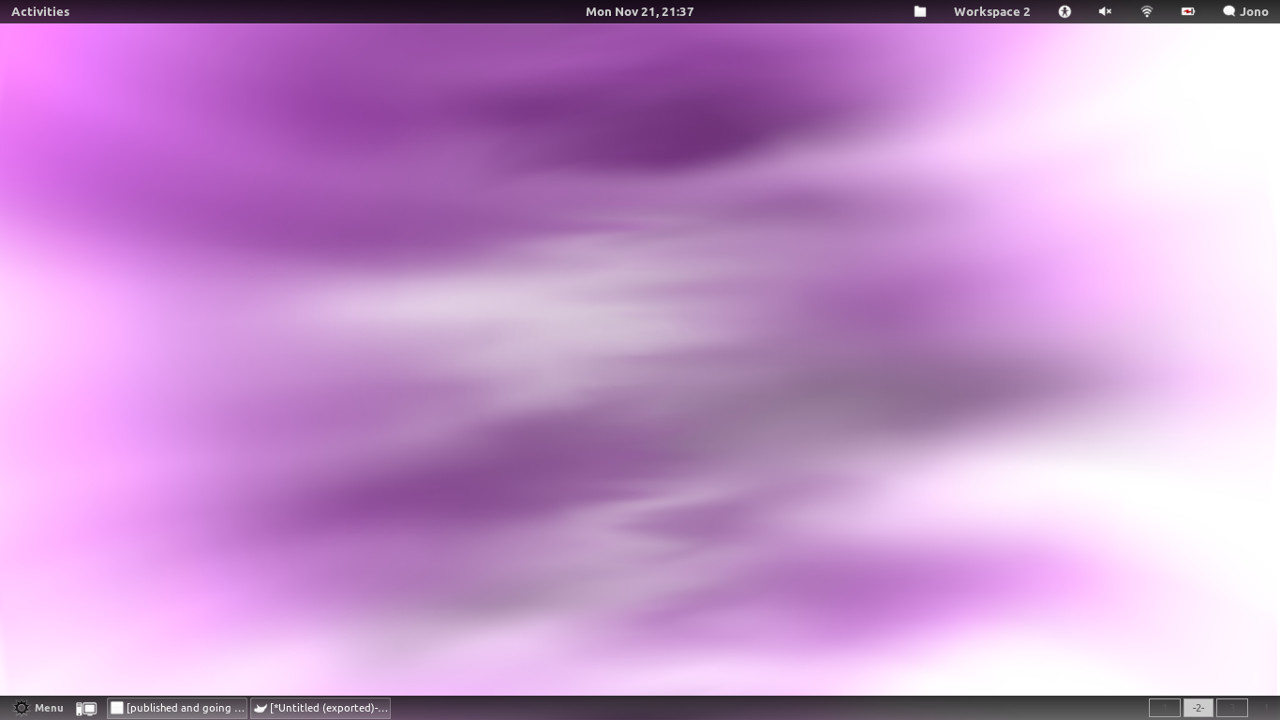Select workspace -2- in the pager
The height and width of the screenshot is (720, 1280).
coord(1198,708)
